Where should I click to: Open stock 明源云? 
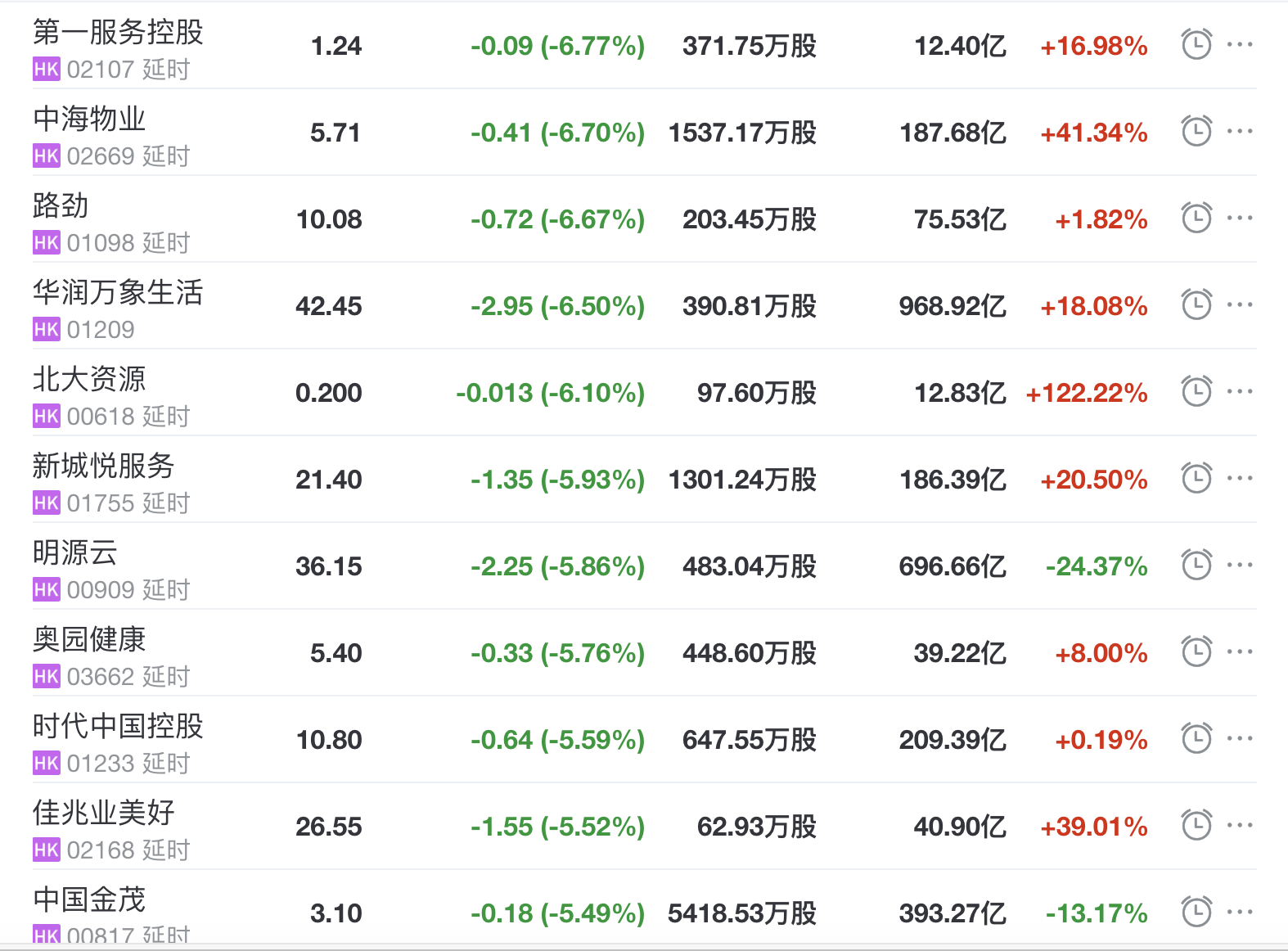(75, 552)
